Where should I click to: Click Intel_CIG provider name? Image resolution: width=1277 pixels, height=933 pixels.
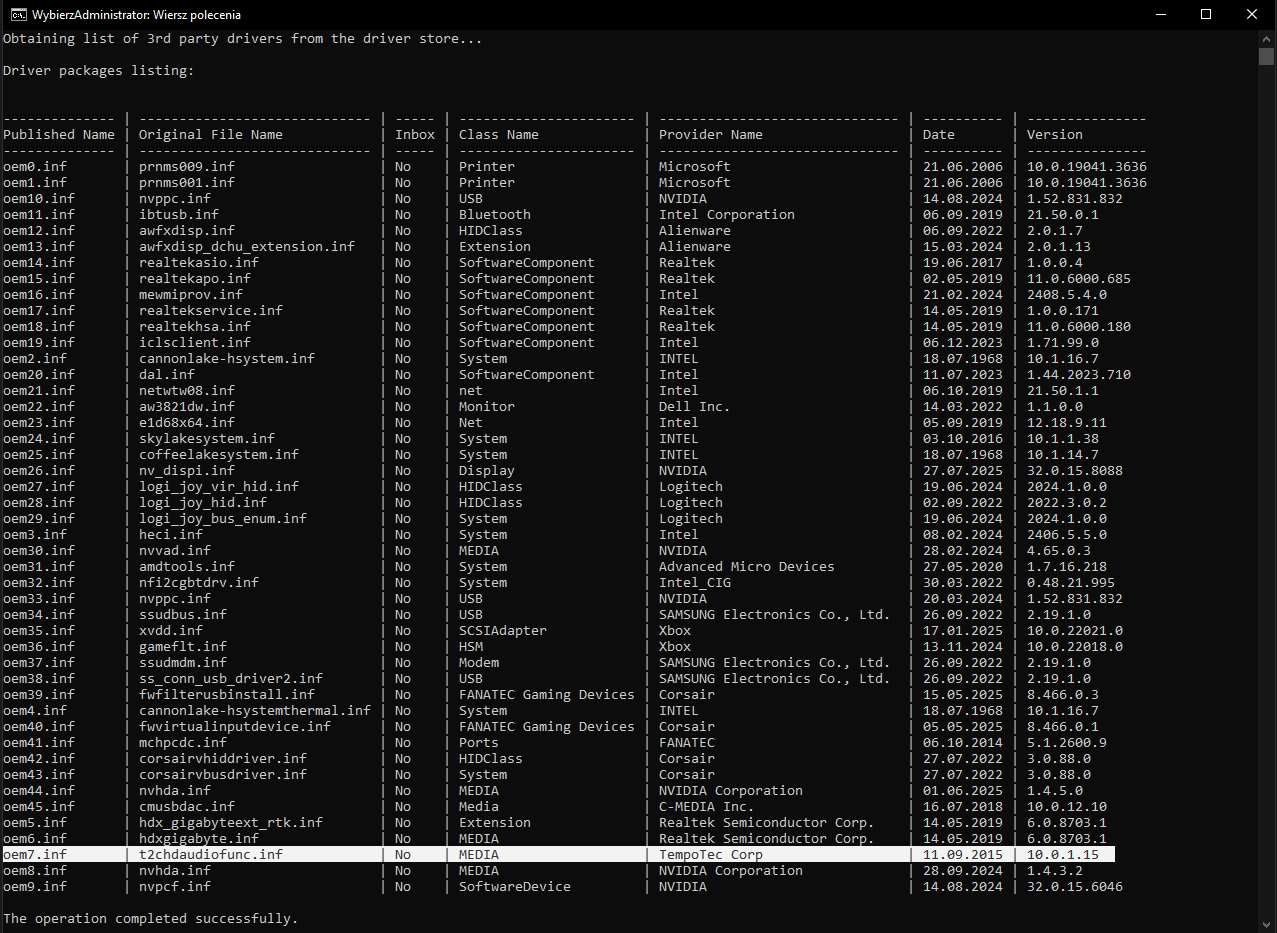[x=695, y=583]
